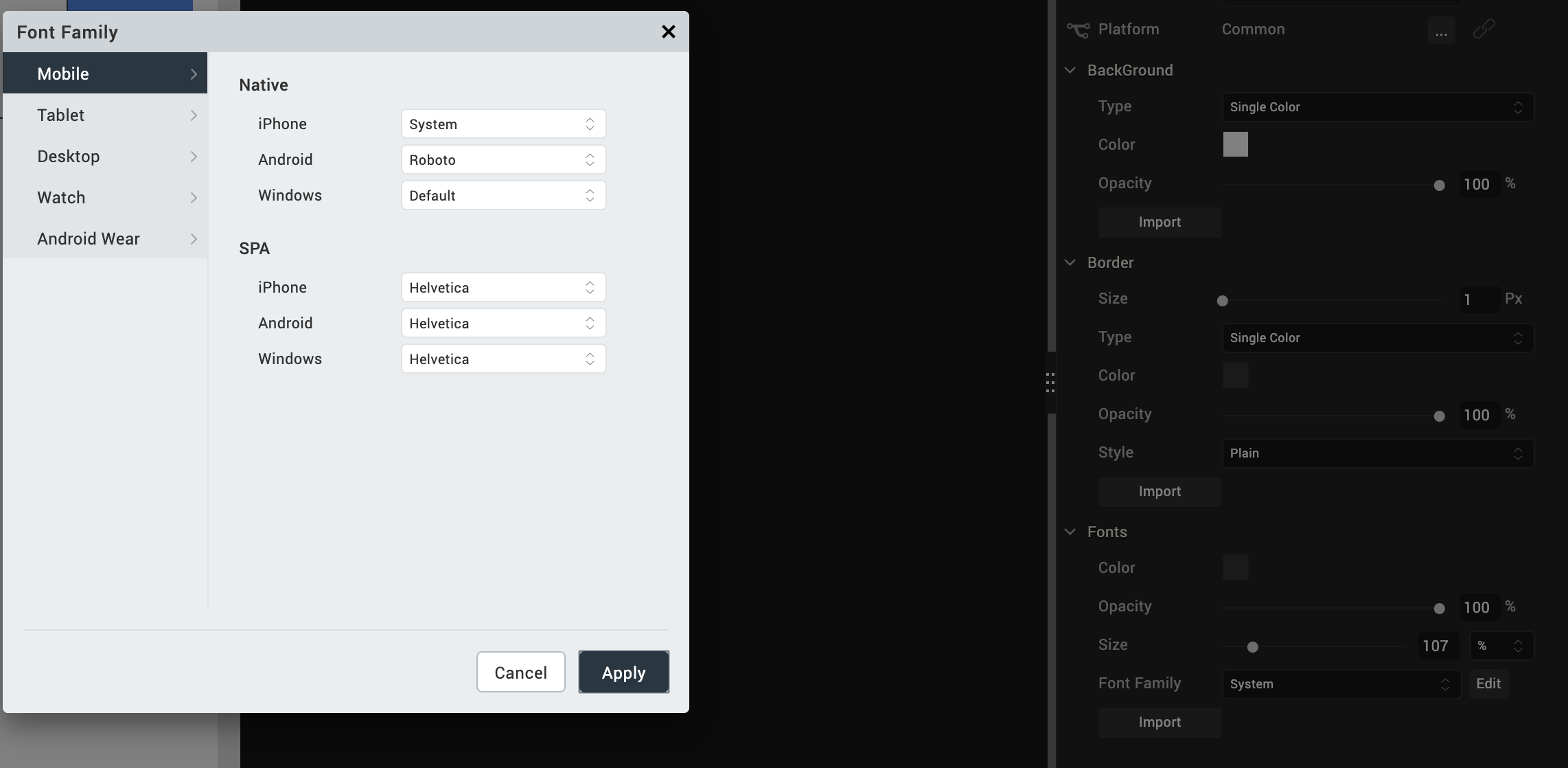Click the Platform ellipsis button
Image resolution: width=1568 pixels, height=768 pixels.
click(x=1441, y=31)
